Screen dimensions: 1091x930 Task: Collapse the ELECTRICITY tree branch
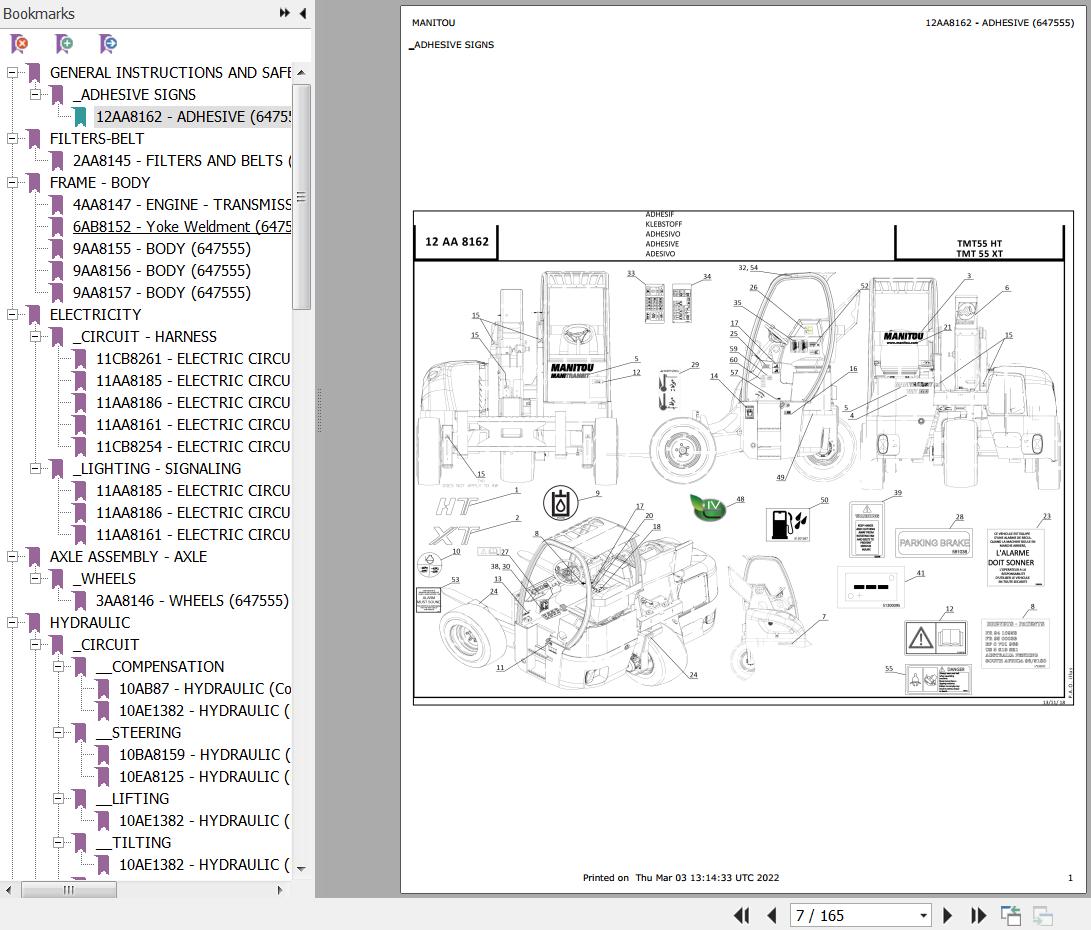(12, 315)
